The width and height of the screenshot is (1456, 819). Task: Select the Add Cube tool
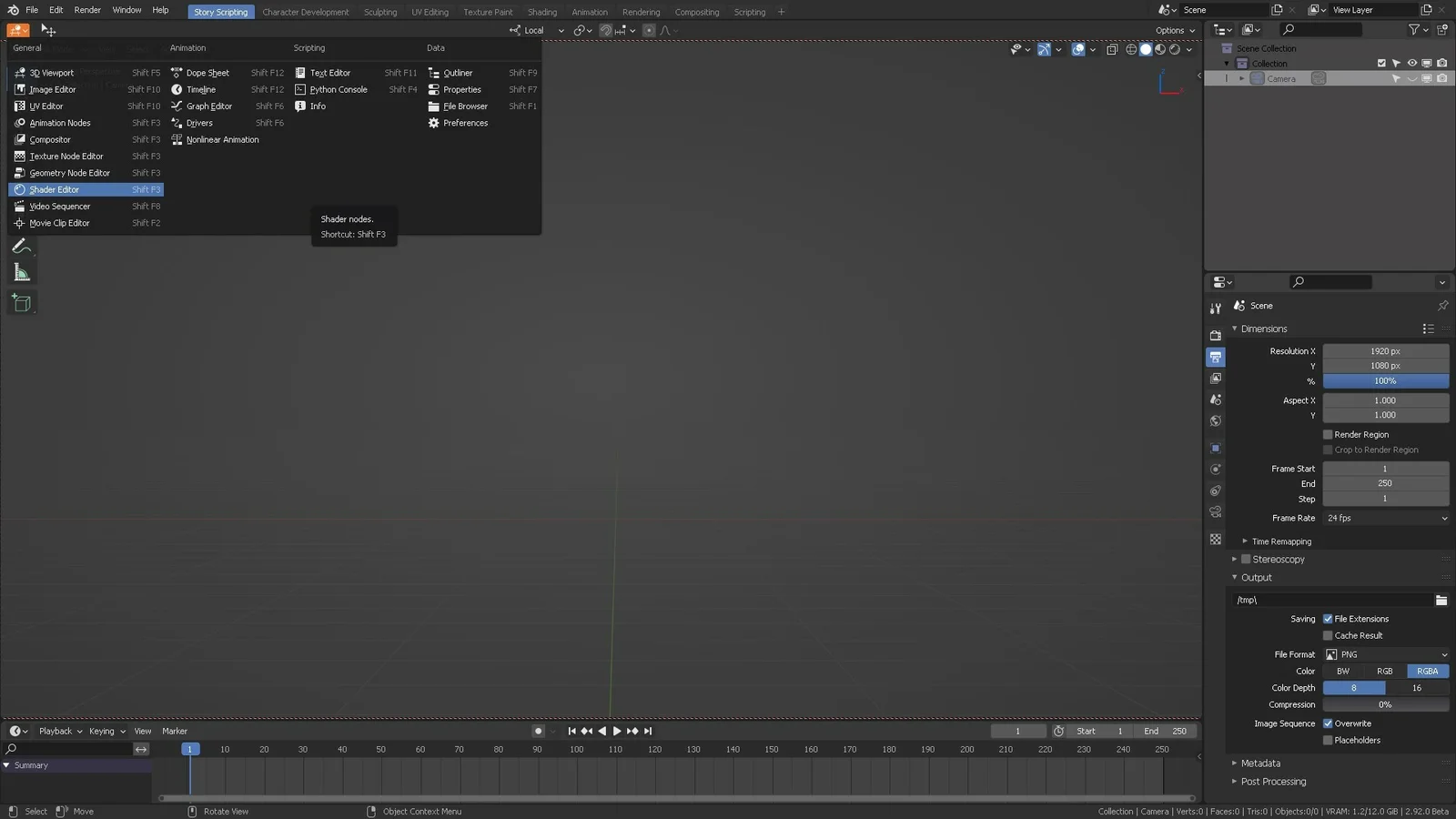pos(21,302)
